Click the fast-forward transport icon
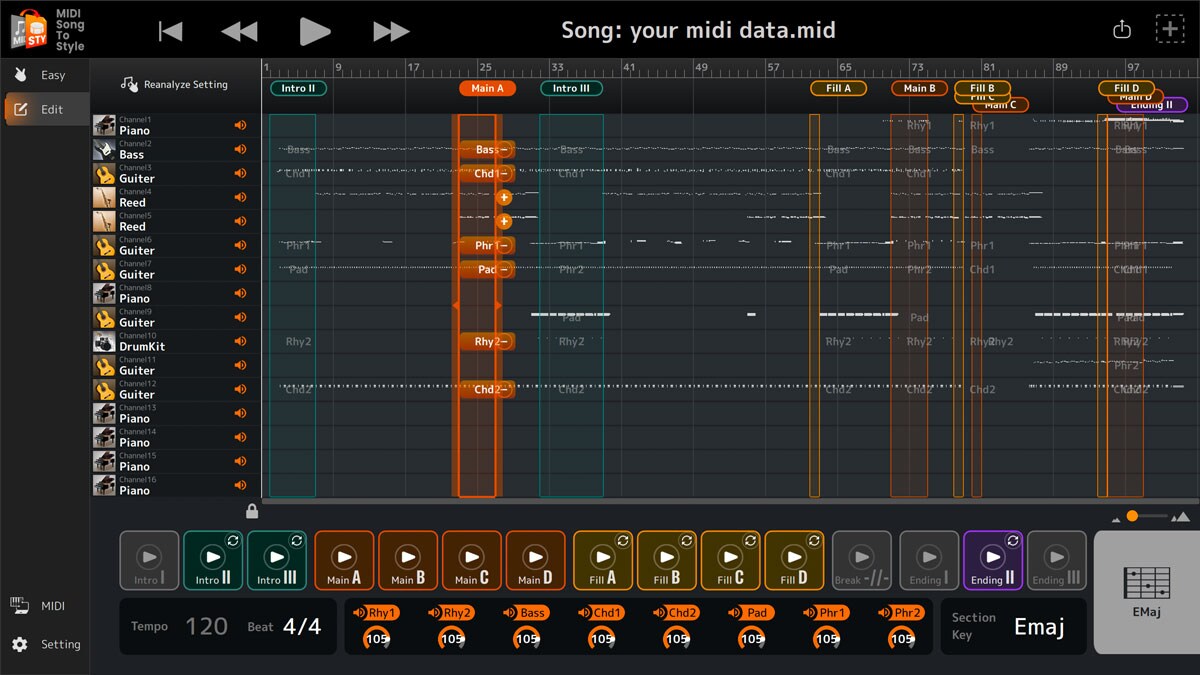This screenshot has height=675, width=1200. (x=391, y=30)
